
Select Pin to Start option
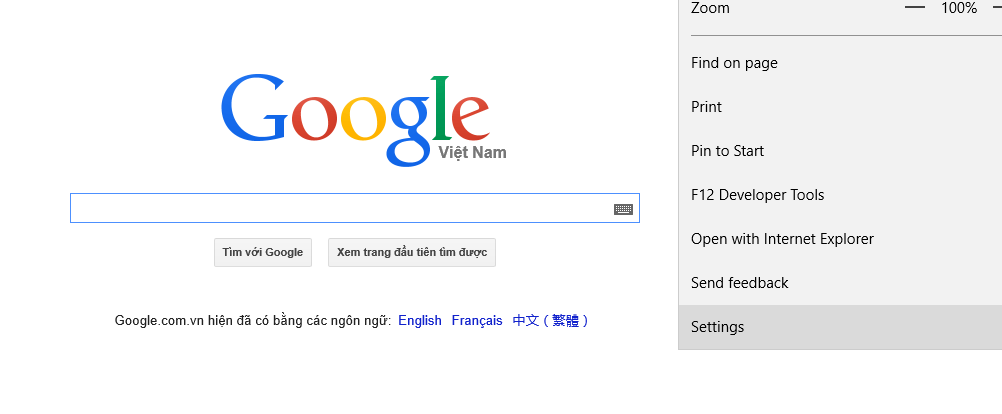pos(840,151)
